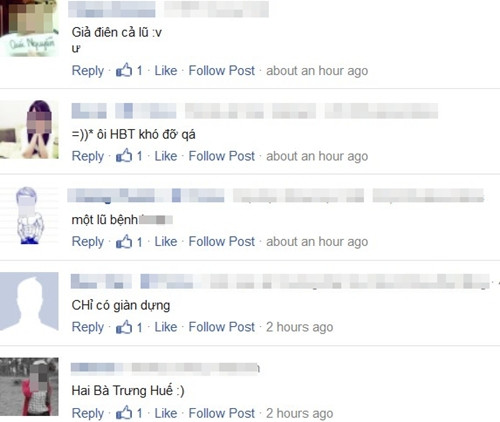Like the 'ôi HBT khó đỡ qá' comment
500x422 pixels.
166,156
